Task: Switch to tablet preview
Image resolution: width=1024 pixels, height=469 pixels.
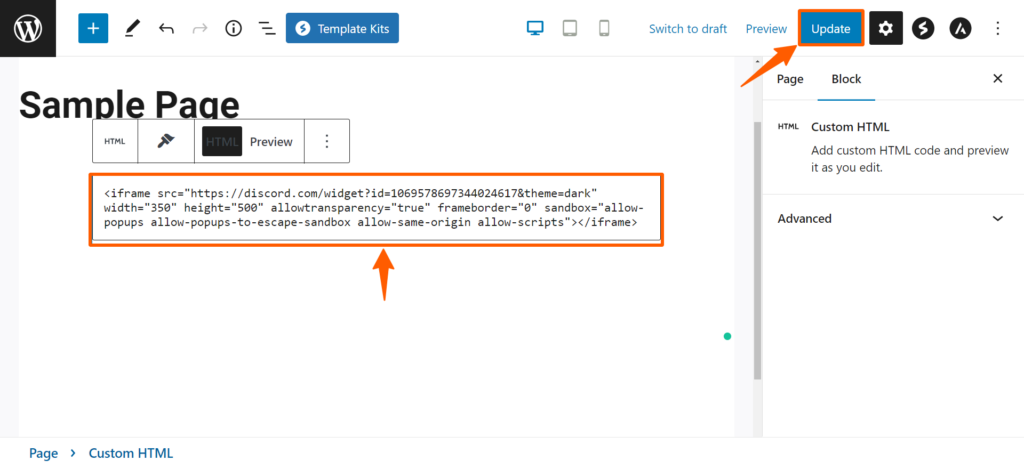Action: tap(570, 29)
